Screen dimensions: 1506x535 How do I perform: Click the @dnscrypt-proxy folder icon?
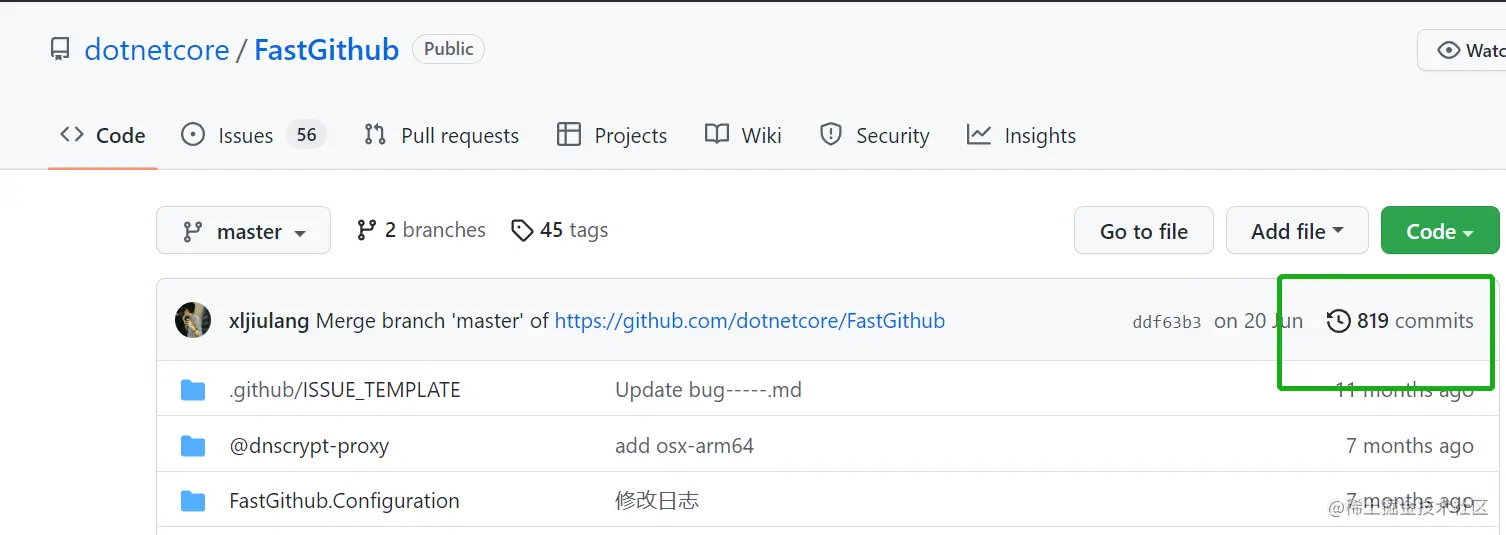tap(193, 445)
